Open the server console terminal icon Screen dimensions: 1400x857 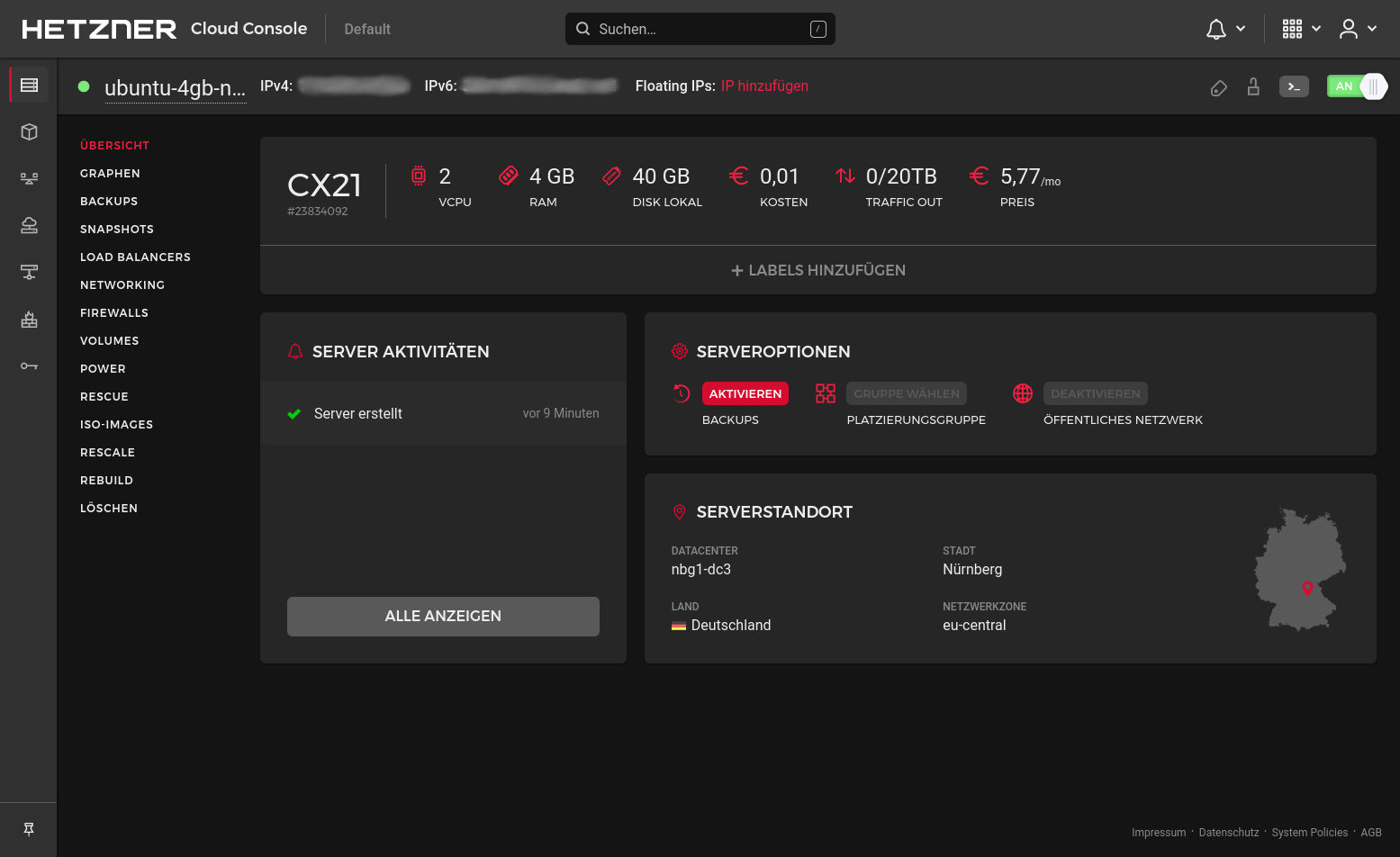pos(1294,86)
